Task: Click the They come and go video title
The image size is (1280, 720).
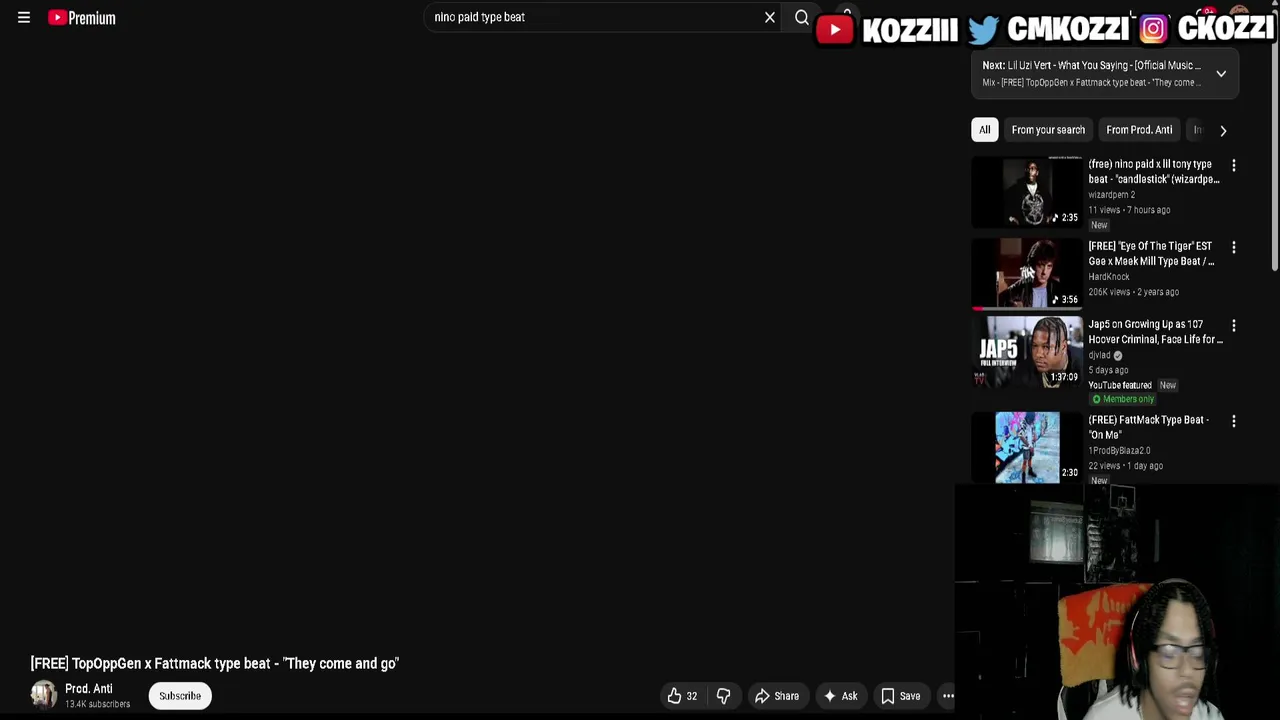Action: coord(215,664)
